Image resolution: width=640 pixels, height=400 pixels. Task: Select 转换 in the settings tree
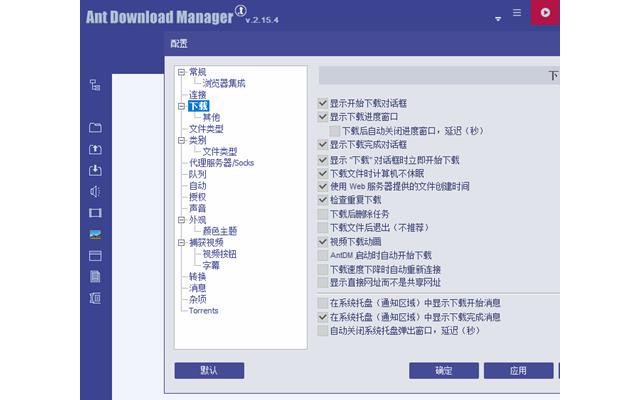tap(198, 277)
